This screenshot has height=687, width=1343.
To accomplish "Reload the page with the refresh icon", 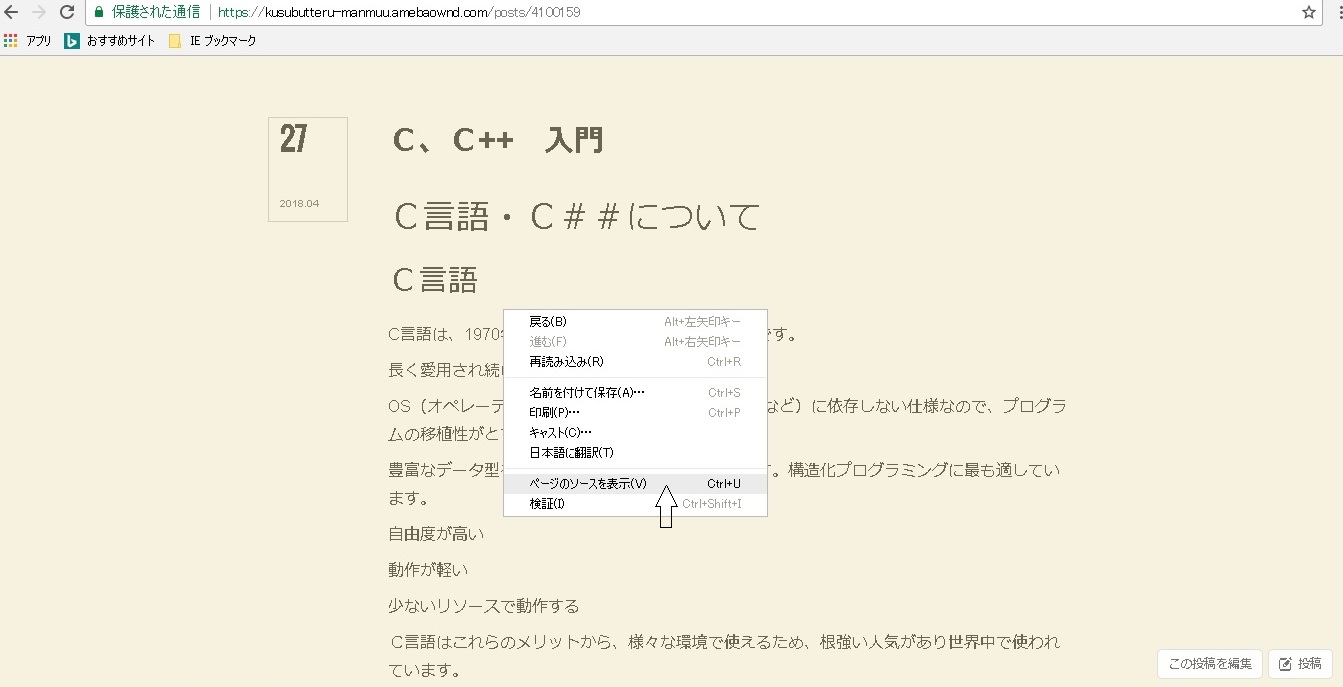I will tap(67, 12).
